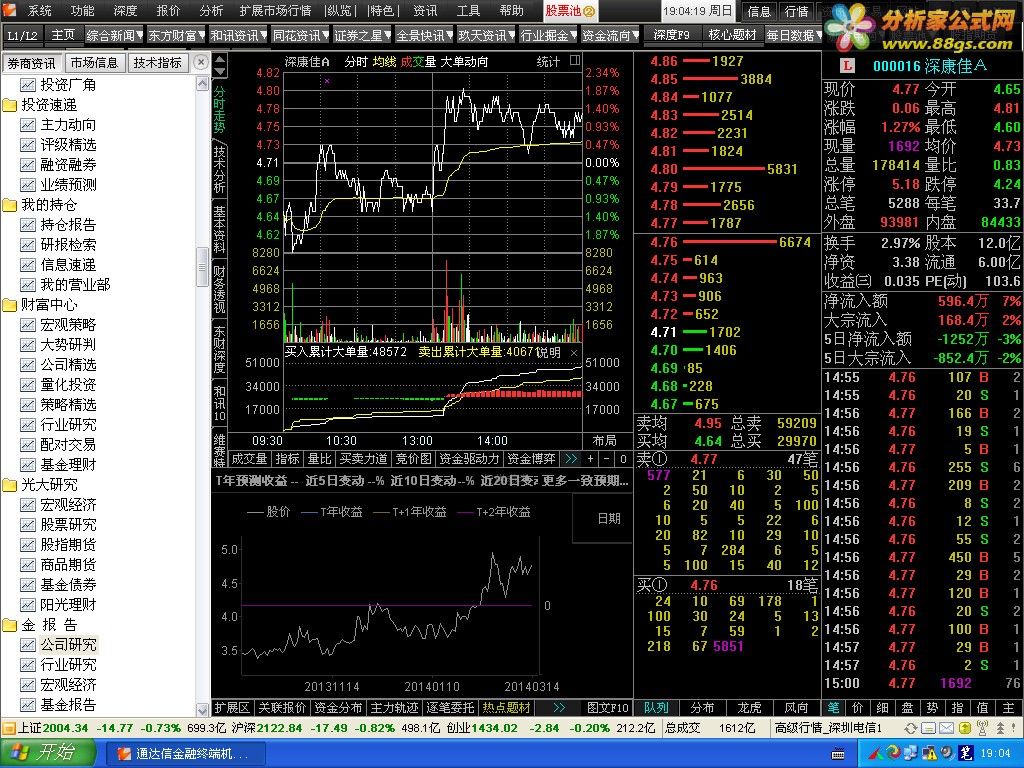
Task: Click the 主页 home button
Action: (x=63, y=35)
